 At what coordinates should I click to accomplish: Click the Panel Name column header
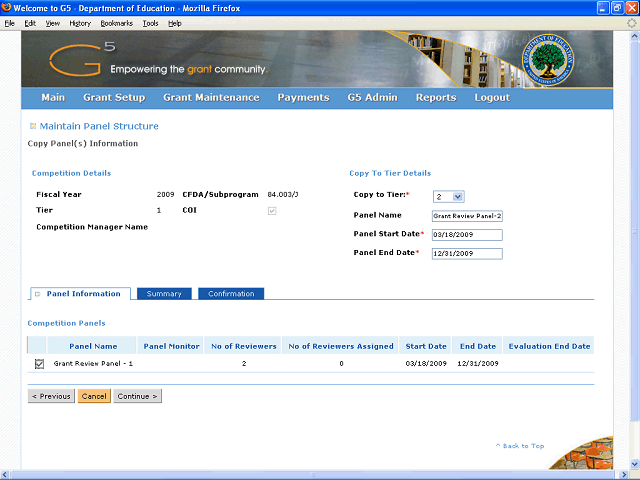tap(93, 346)
